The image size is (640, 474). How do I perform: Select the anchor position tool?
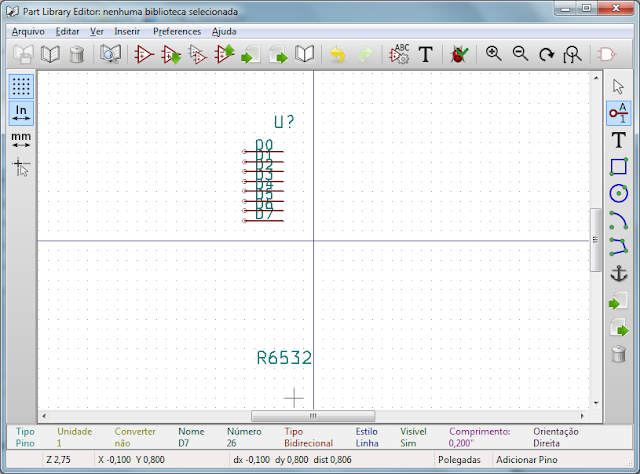pos(619,274)
